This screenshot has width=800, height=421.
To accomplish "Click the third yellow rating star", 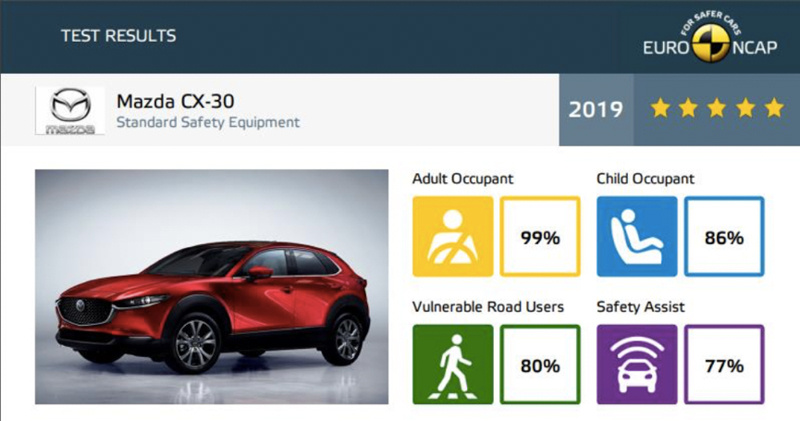I will [x=717, y=108].
